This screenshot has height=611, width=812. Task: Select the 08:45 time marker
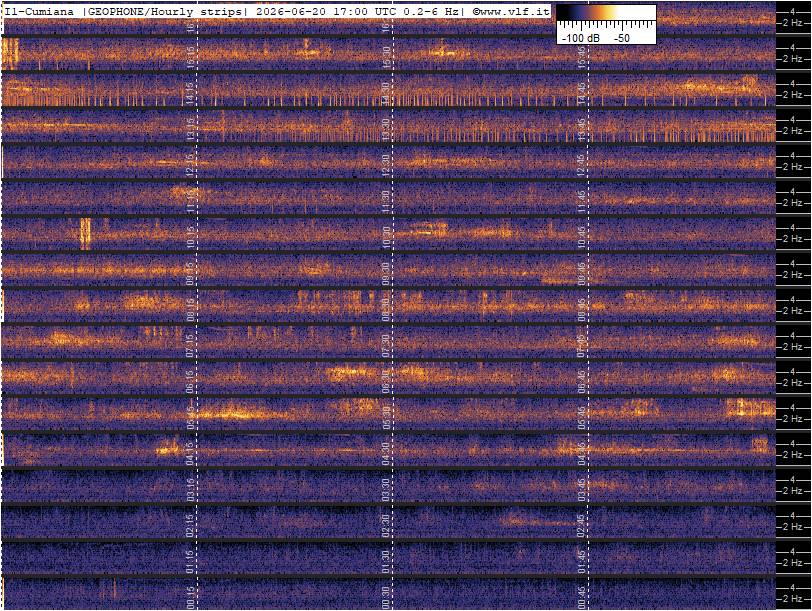tap(582, 310)
